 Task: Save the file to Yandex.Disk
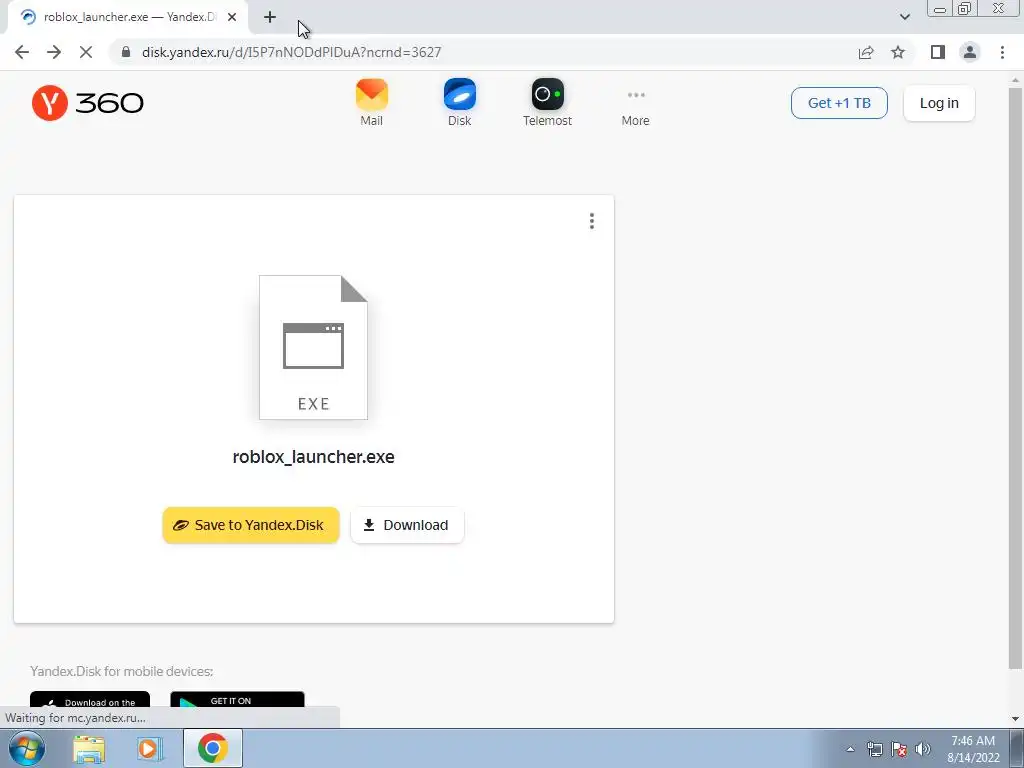[x=251, y=525]
